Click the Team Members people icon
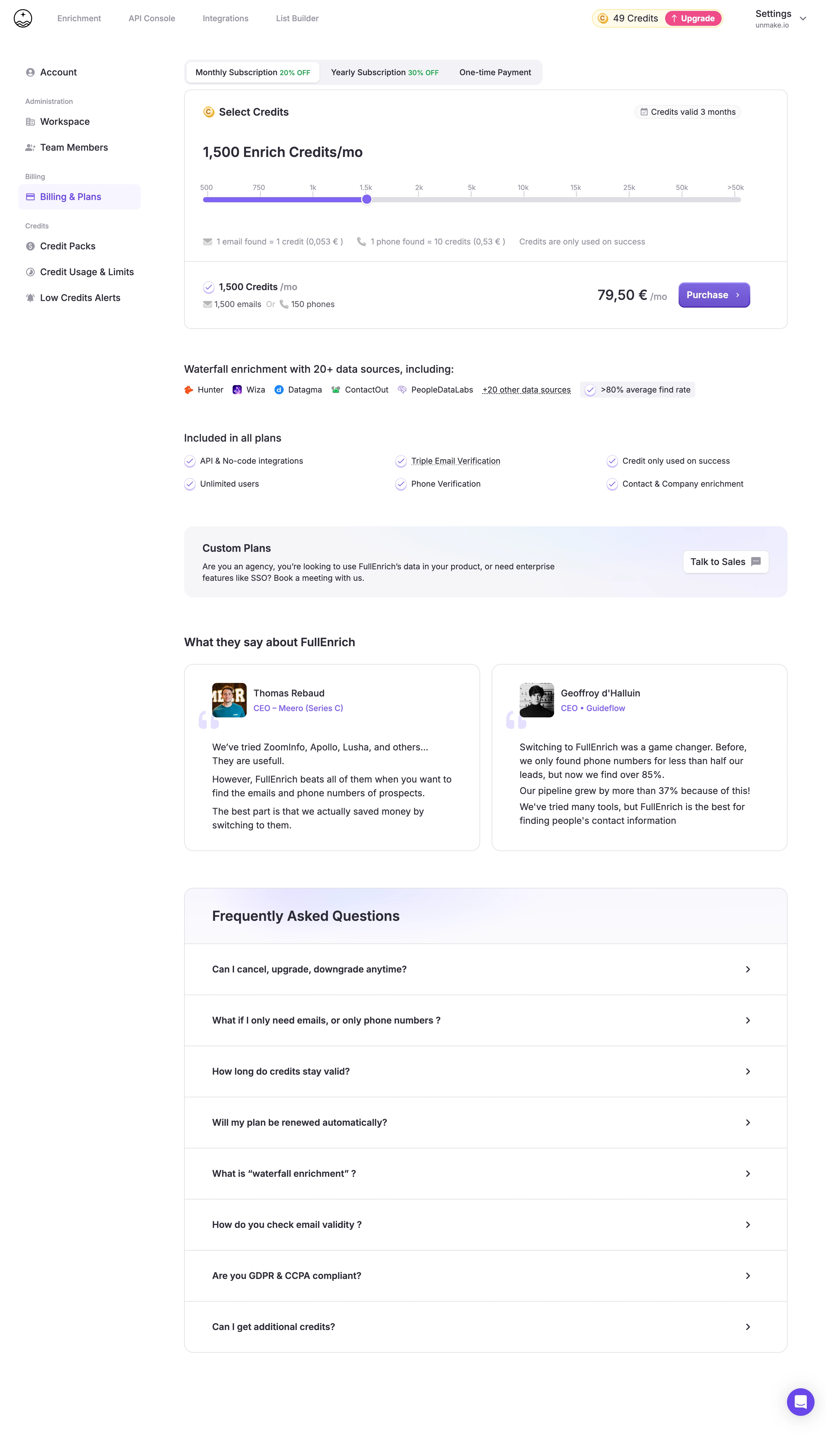 (x=30, y=147)
